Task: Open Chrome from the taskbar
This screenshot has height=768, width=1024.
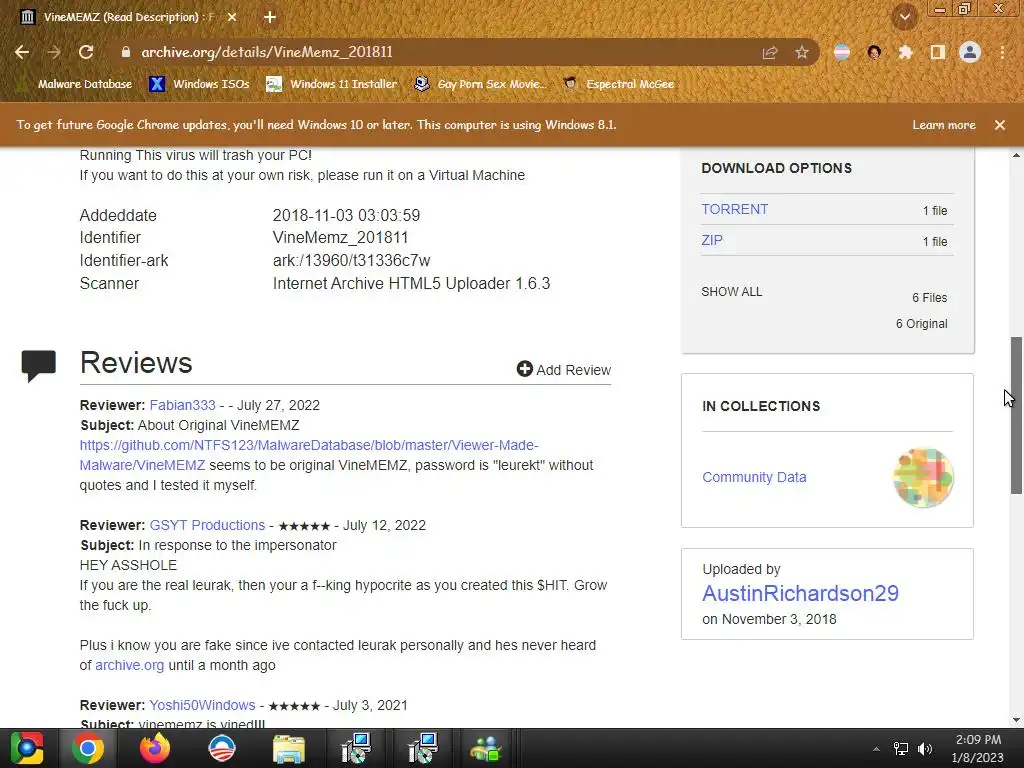Action: [88, 748]
